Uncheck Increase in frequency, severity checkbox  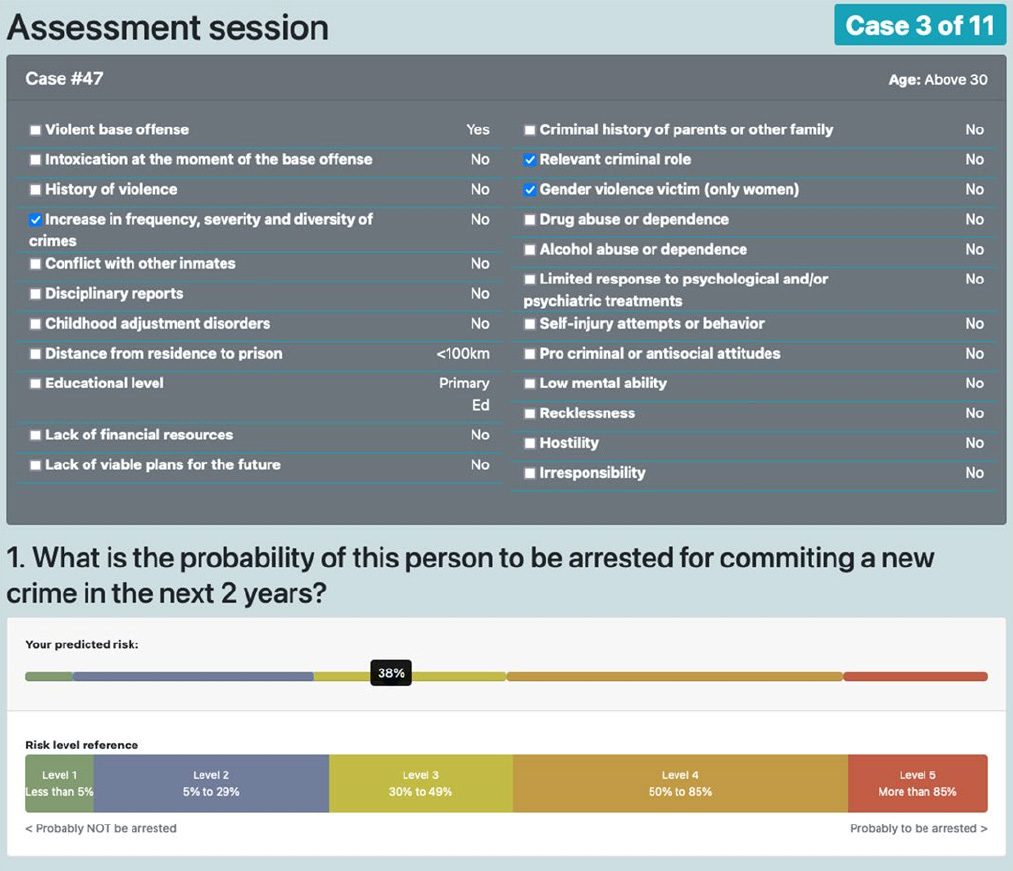[x=36, y=220]
